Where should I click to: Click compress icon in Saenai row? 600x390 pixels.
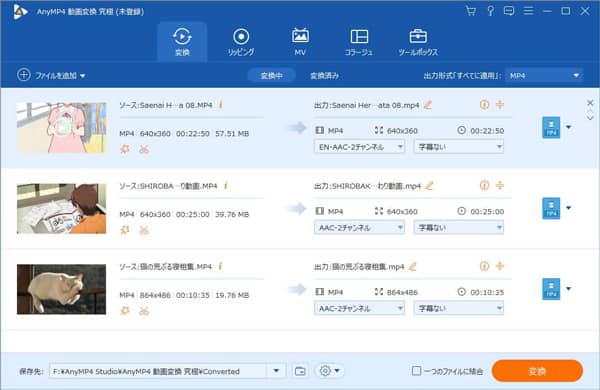(500, 104)
